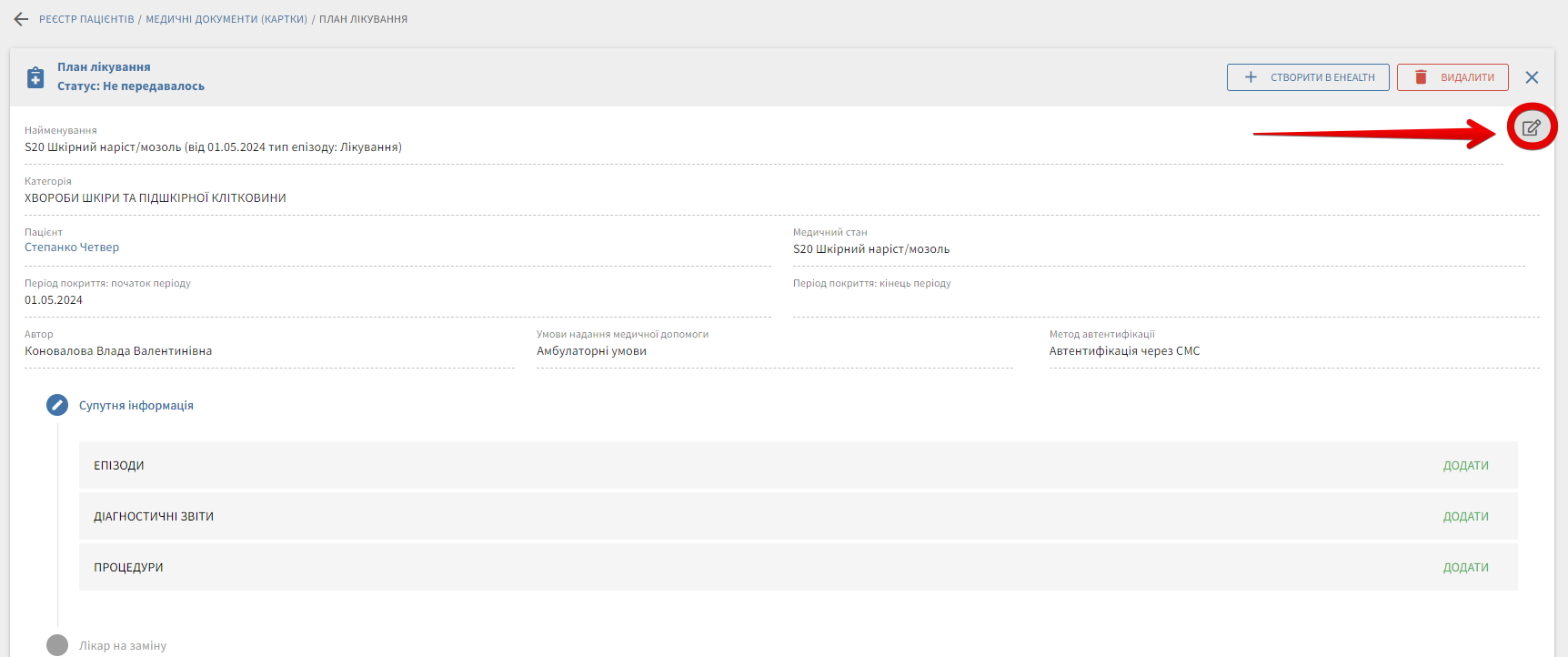Go to Медичні документи (картки) breadcrumb
Screen dimensions: 1568x657
(x=226, y=19)
